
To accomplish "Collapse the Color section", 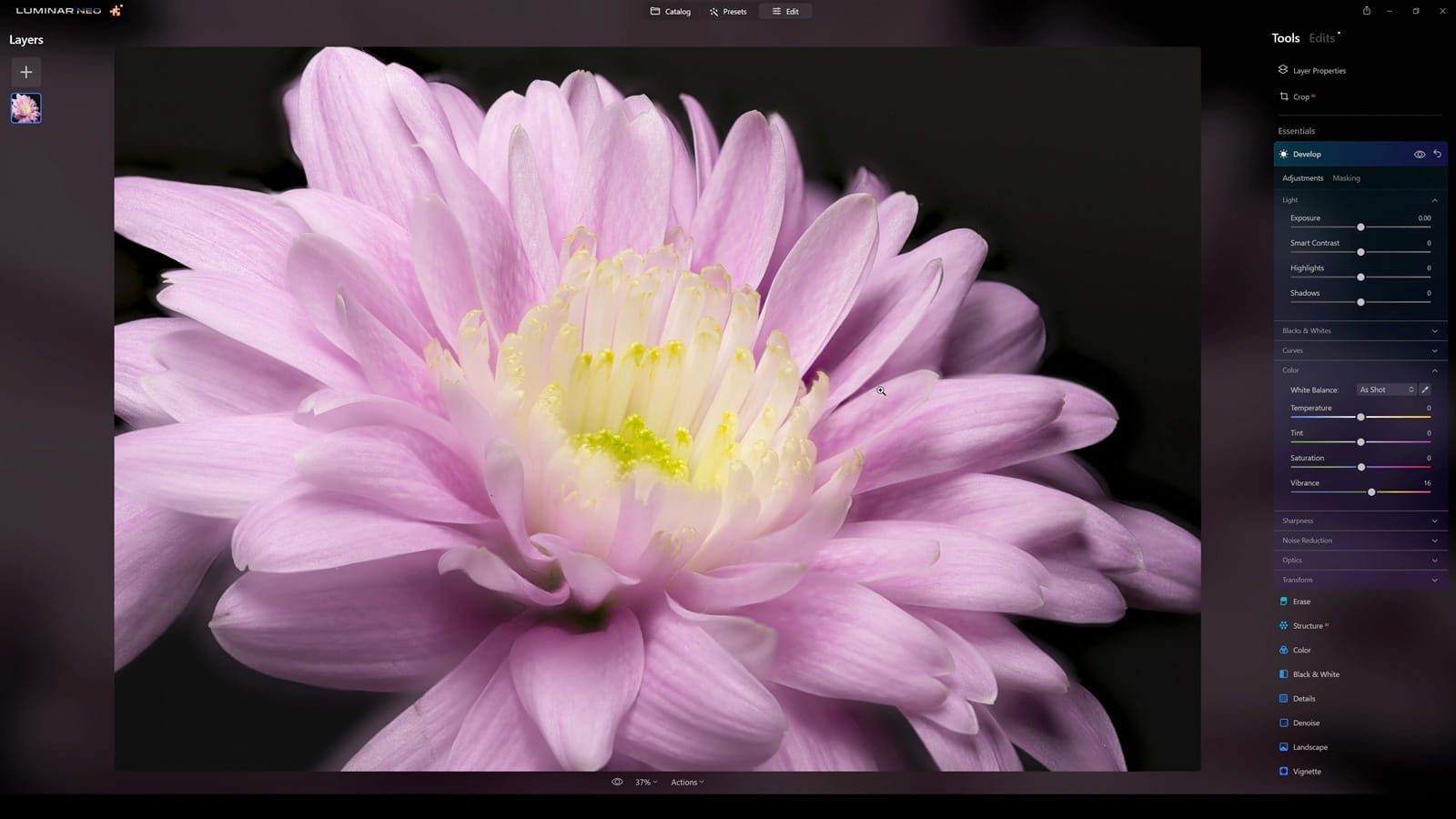I will click(1434, 370).
